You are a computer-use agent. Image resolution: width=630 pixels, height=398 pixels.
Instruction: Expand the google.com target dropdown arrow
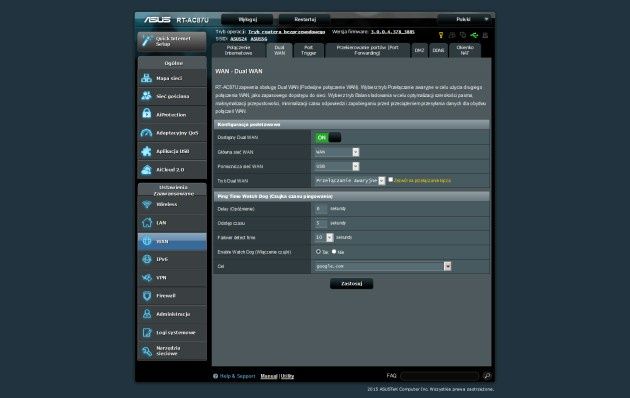(x=447, y=266)
